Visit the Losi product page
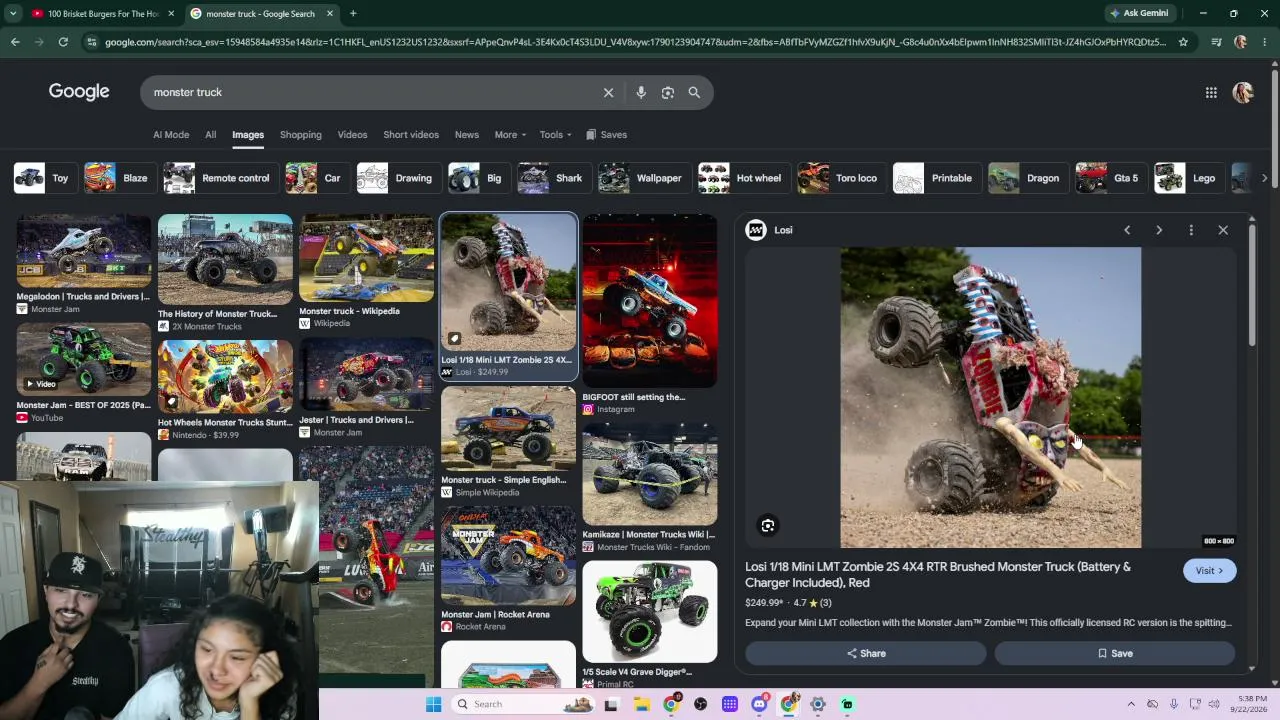This screenshot has height=720, width=1280. click(1209, 571)
